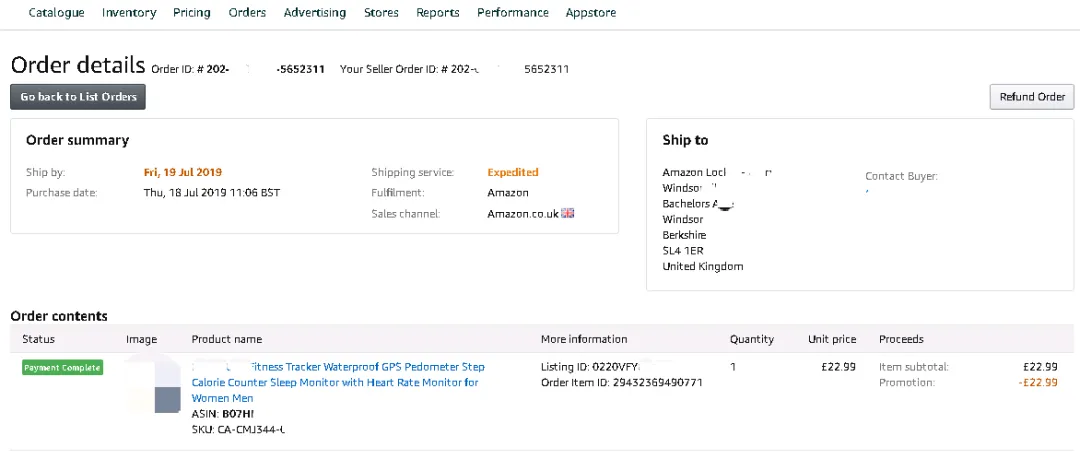Open the Stores menu
The image size is (1080, 471).
(381, 12)
